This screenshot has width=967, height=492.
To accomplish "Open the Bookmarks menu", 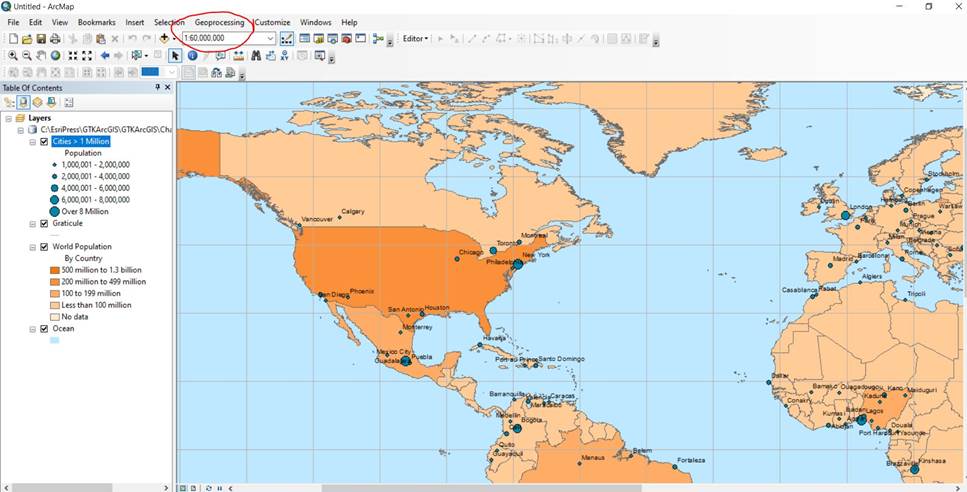I will tap(97, 22).
